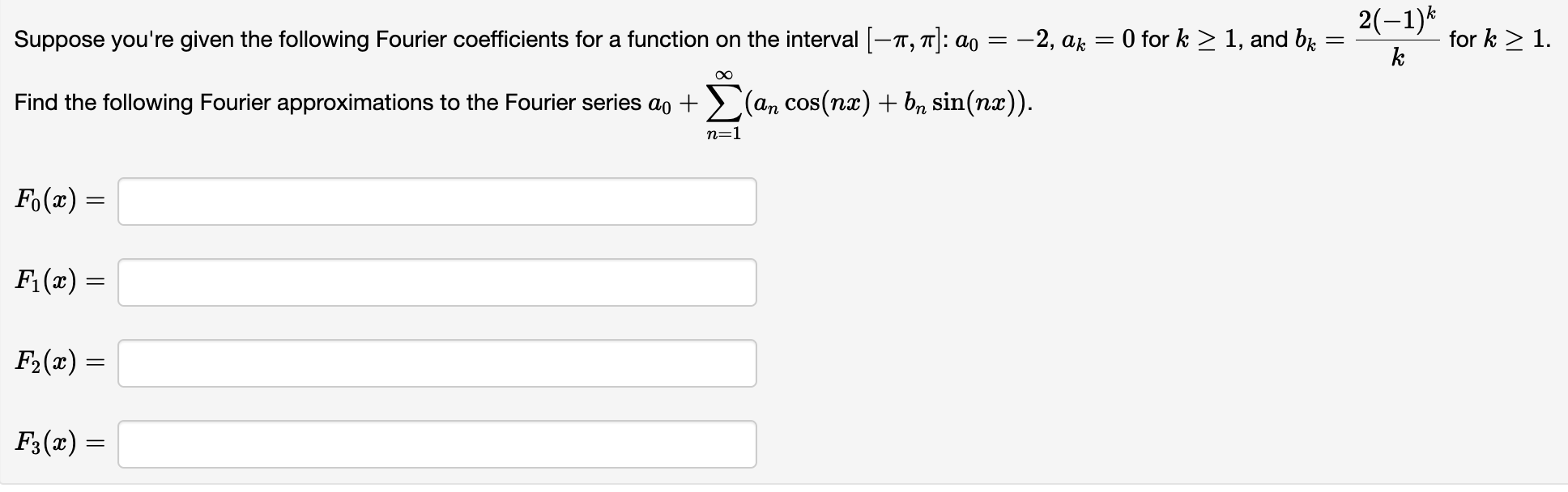Screen dimensions: 1568x492
Task: Click the F2(x) answer input field
Action: pos(437,363)
